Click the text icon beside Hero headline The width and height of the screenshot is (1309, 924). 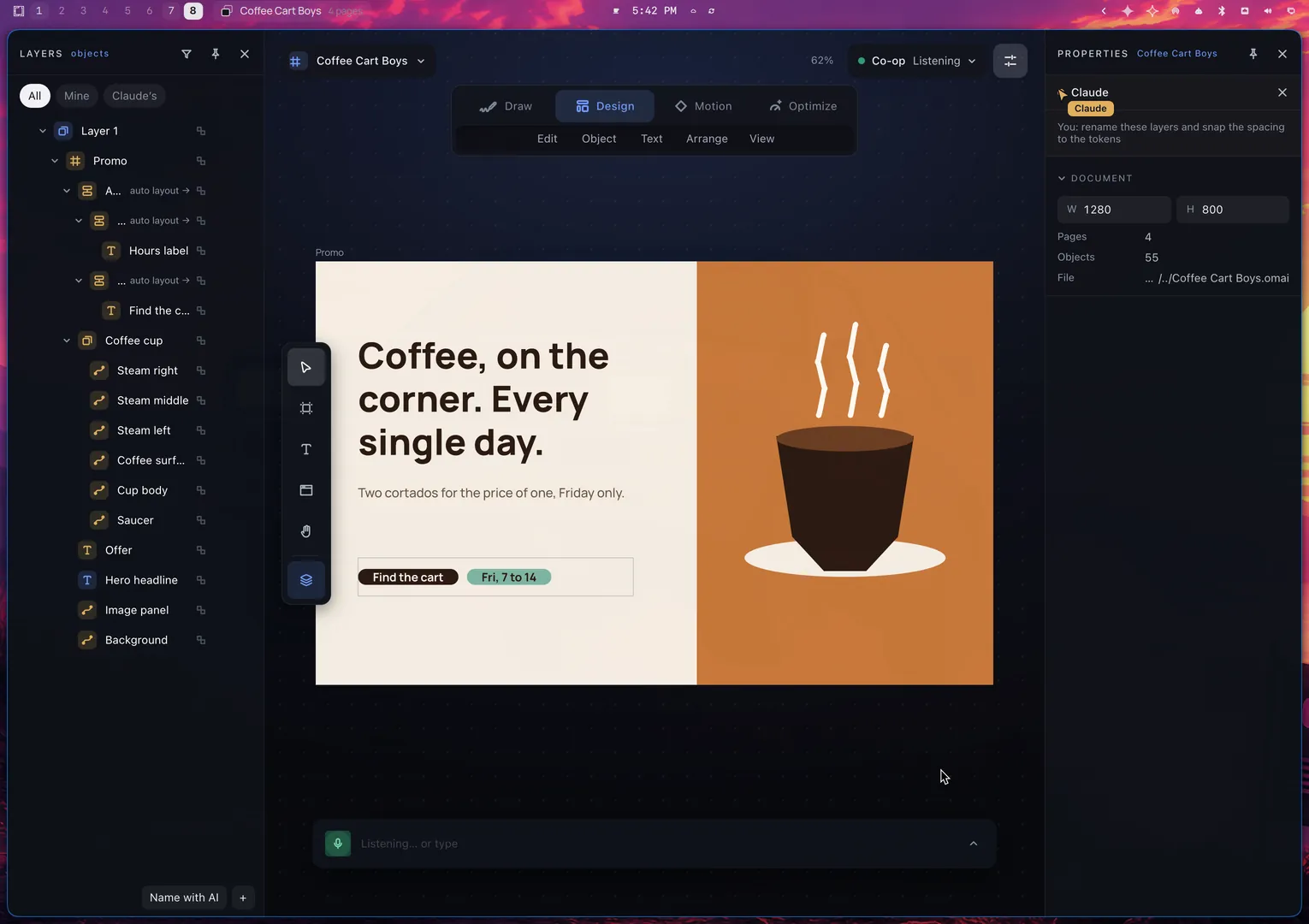tap(87, 580)
